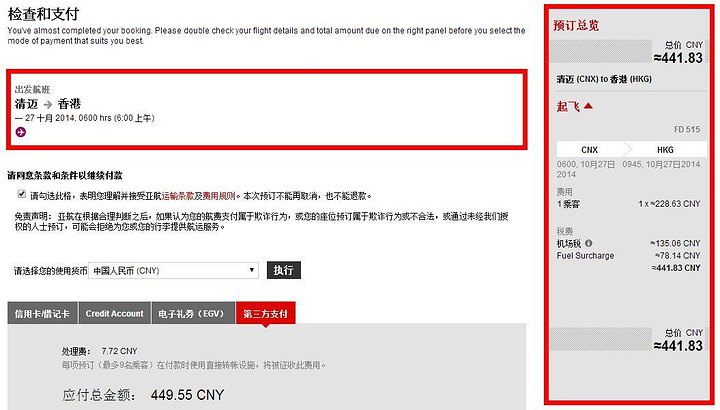Click the 检查和支付 page heading
The image size is (720, 410).
click(43, 14)
